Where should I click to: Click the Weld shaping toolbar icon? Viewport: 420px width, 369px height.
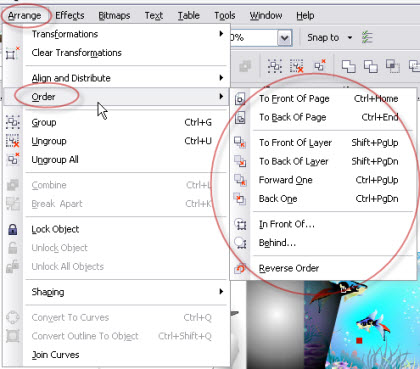coord(348,66)
